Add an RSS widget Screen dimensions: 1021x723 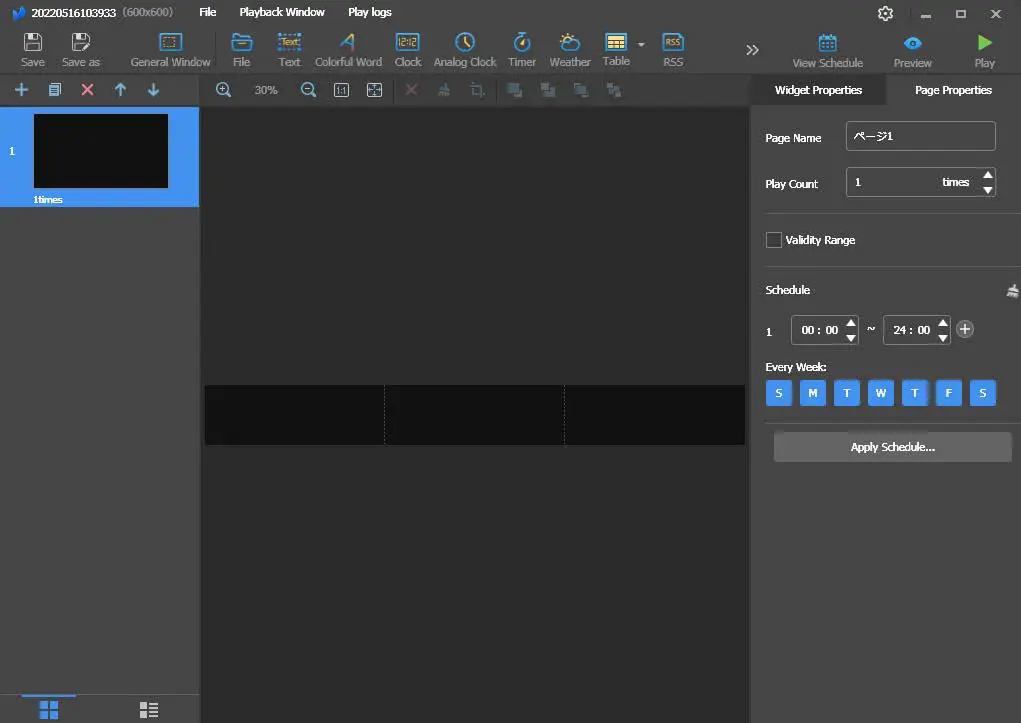(x=672, y=47)
